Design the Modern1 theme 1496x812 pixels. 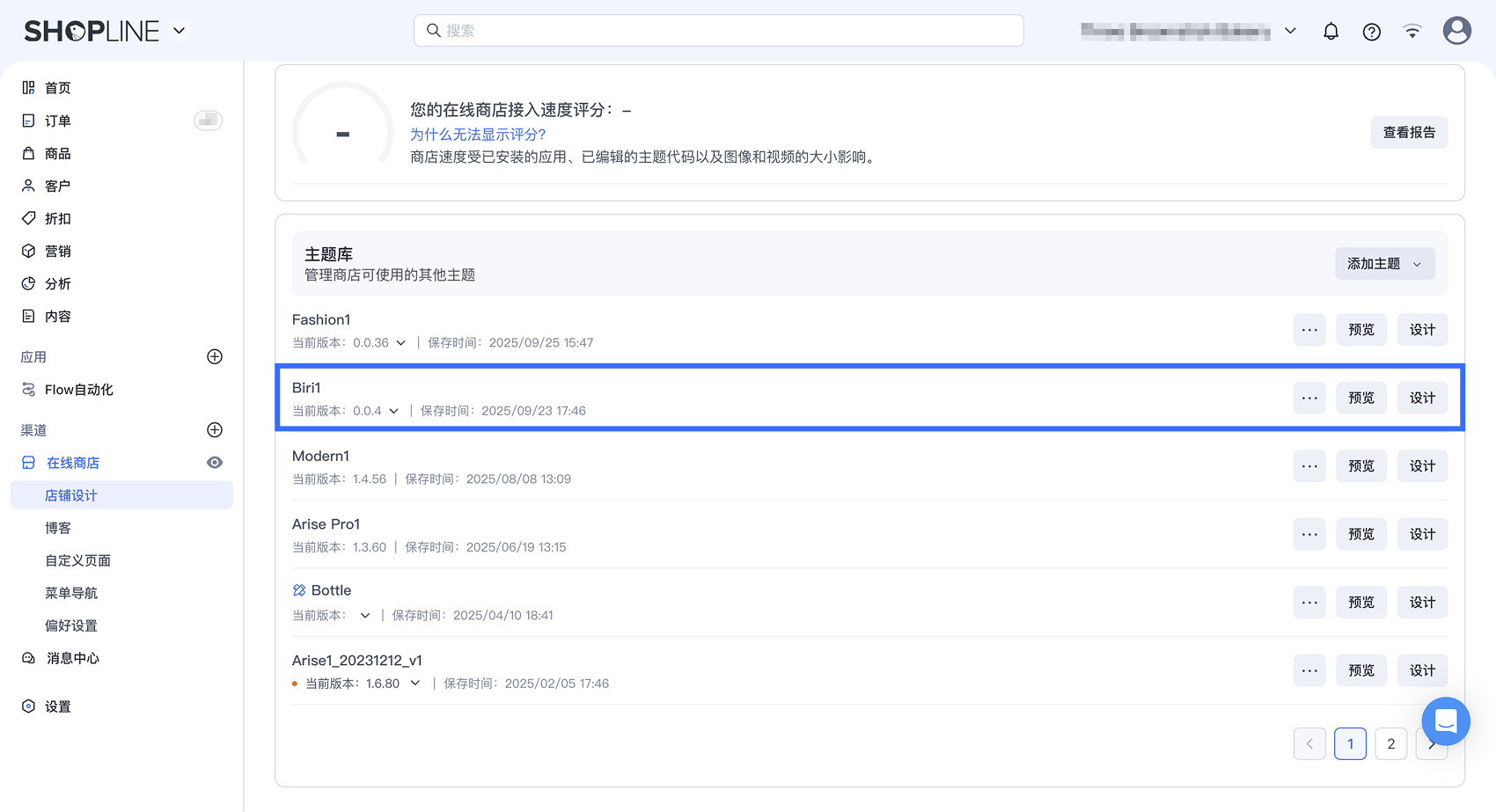pos(1422,466)
